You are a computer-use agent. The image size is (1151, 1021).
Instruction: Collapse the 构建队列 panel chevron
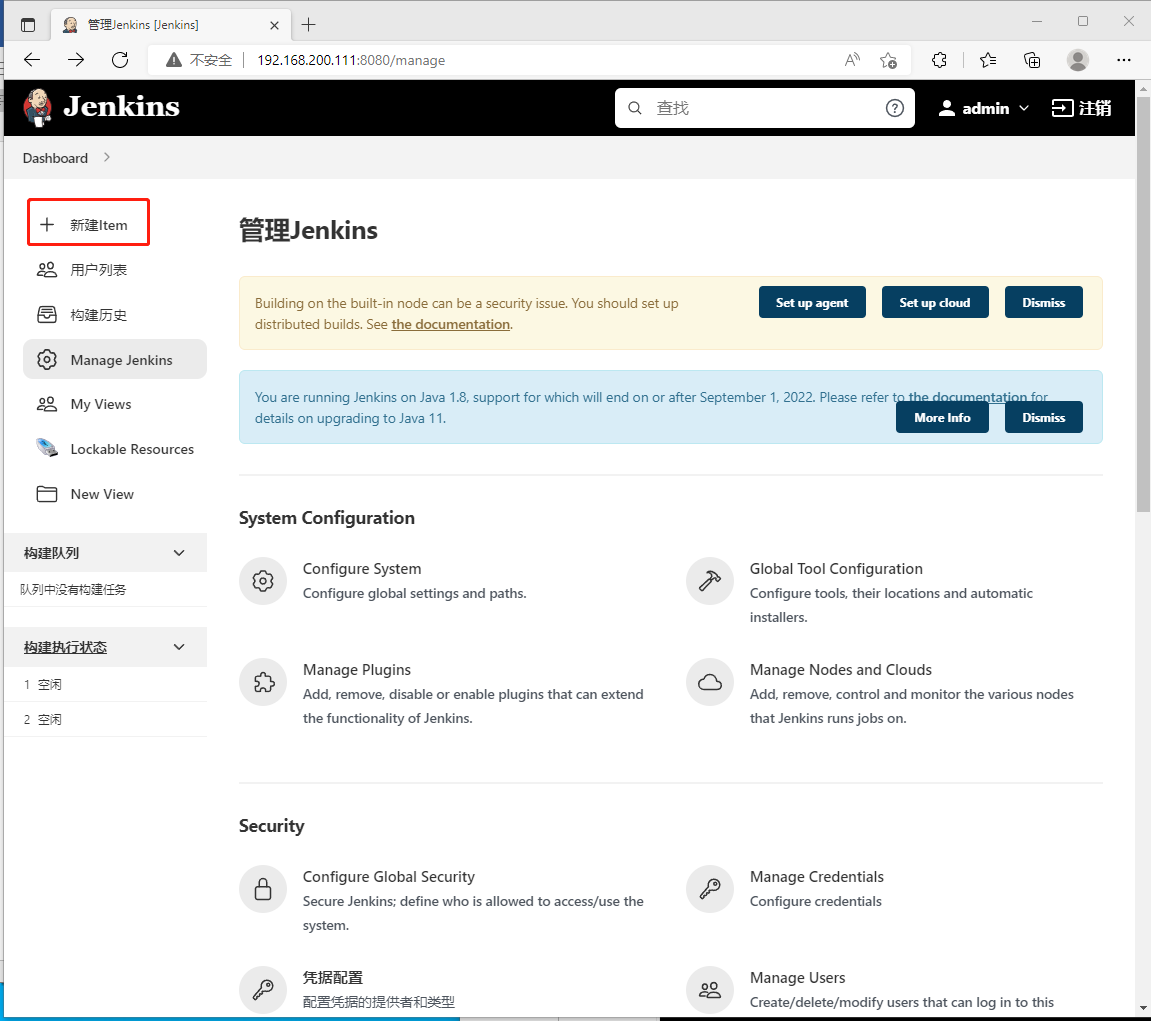click(179, 553)
